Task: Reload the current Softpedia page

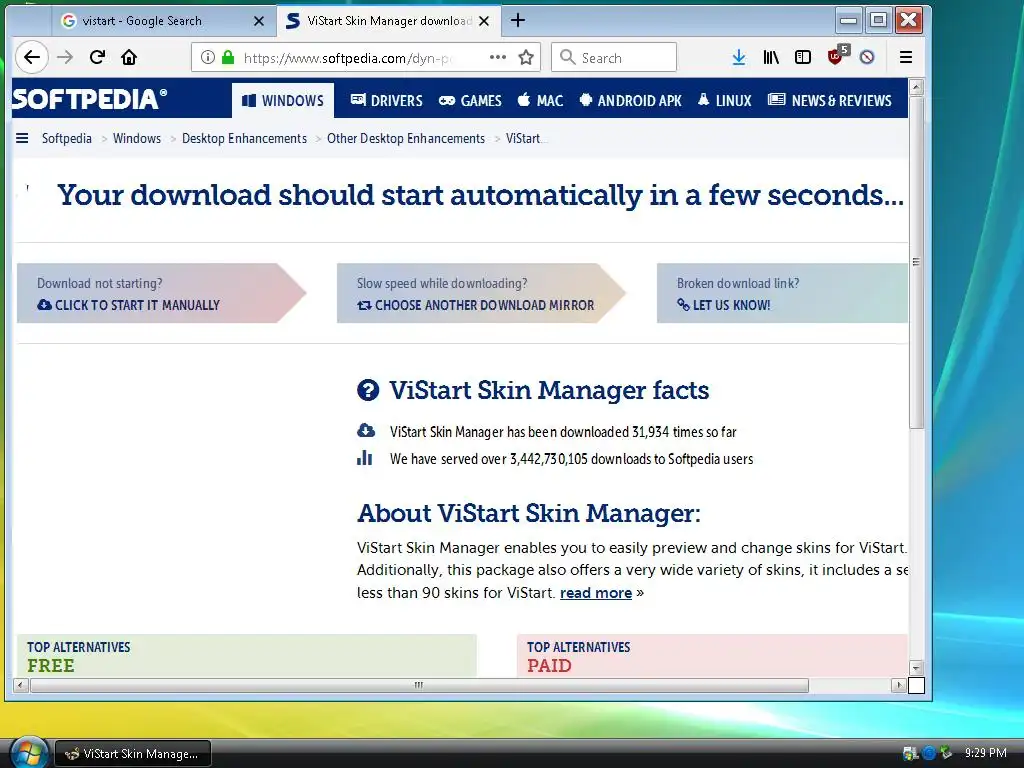Action: 97,57
